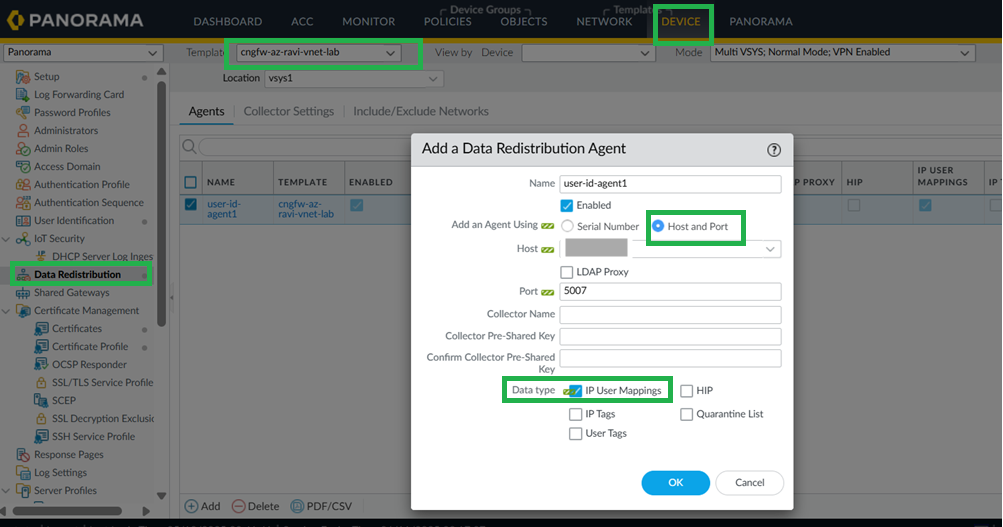Click the PDF/CSV export icon
The image size is (1003, 527).
(x=295, y=506)
